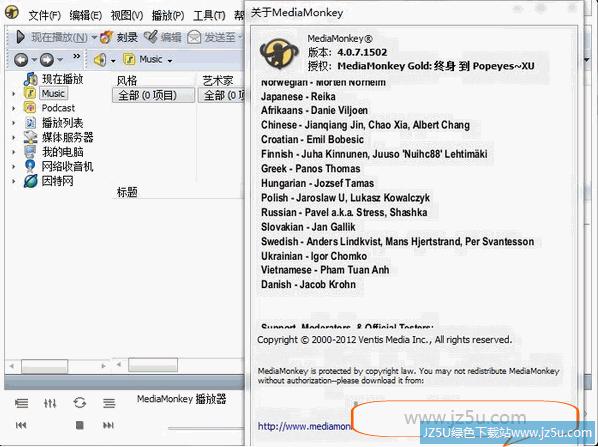598x447 pixels.
Task: Open the Music breadcrumb dropdown arrow
Action: pyautogui.click(x=170, y=61)
